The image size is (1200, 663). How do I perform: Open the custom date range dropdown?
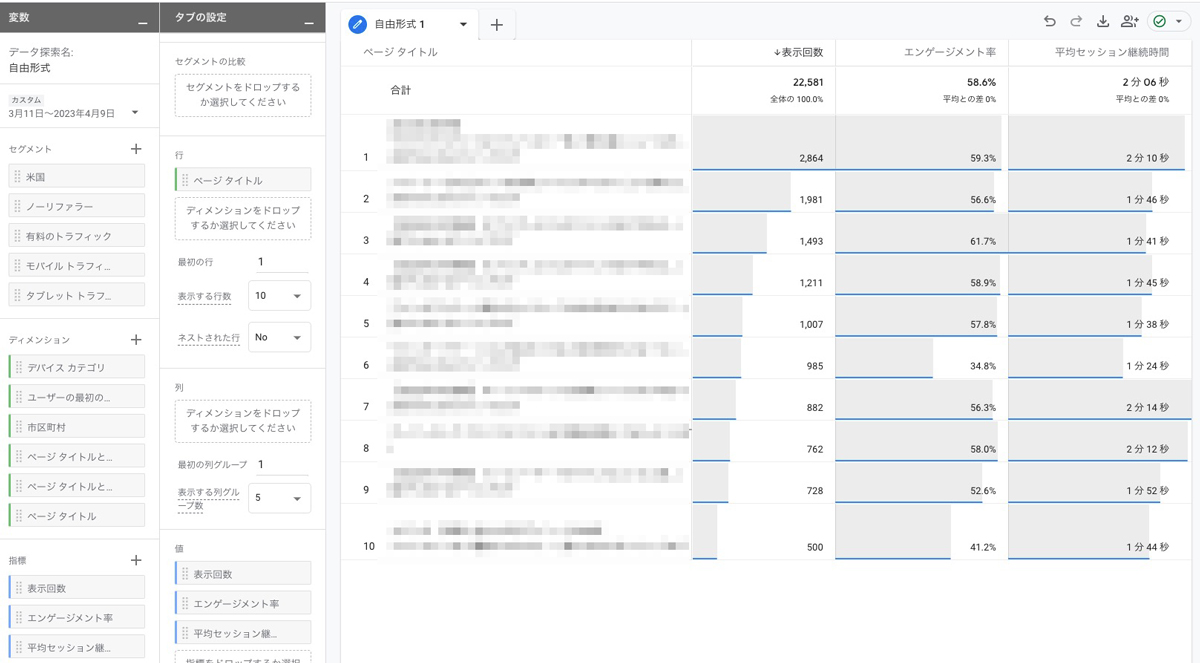pos(135,113)
